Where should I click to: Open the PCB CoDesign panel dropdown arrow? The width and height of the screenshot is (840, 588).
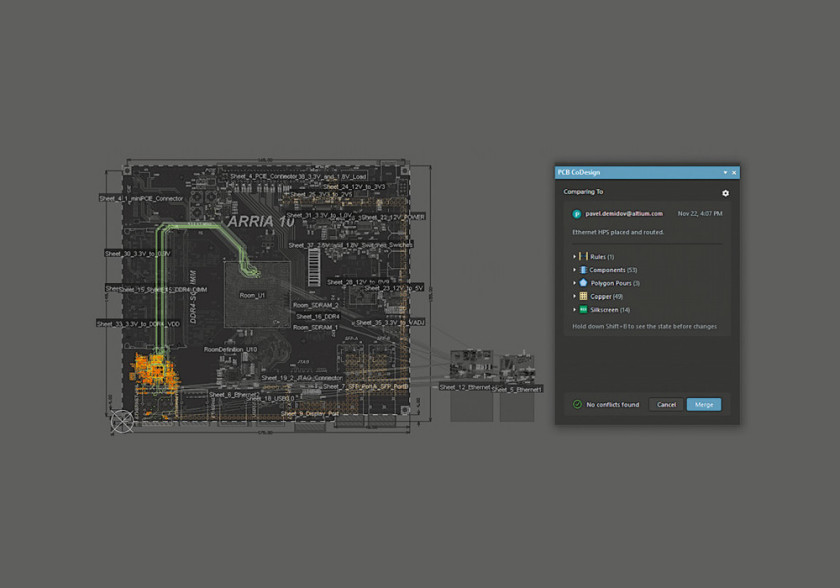pyautogui.click(x=725, y=172)
